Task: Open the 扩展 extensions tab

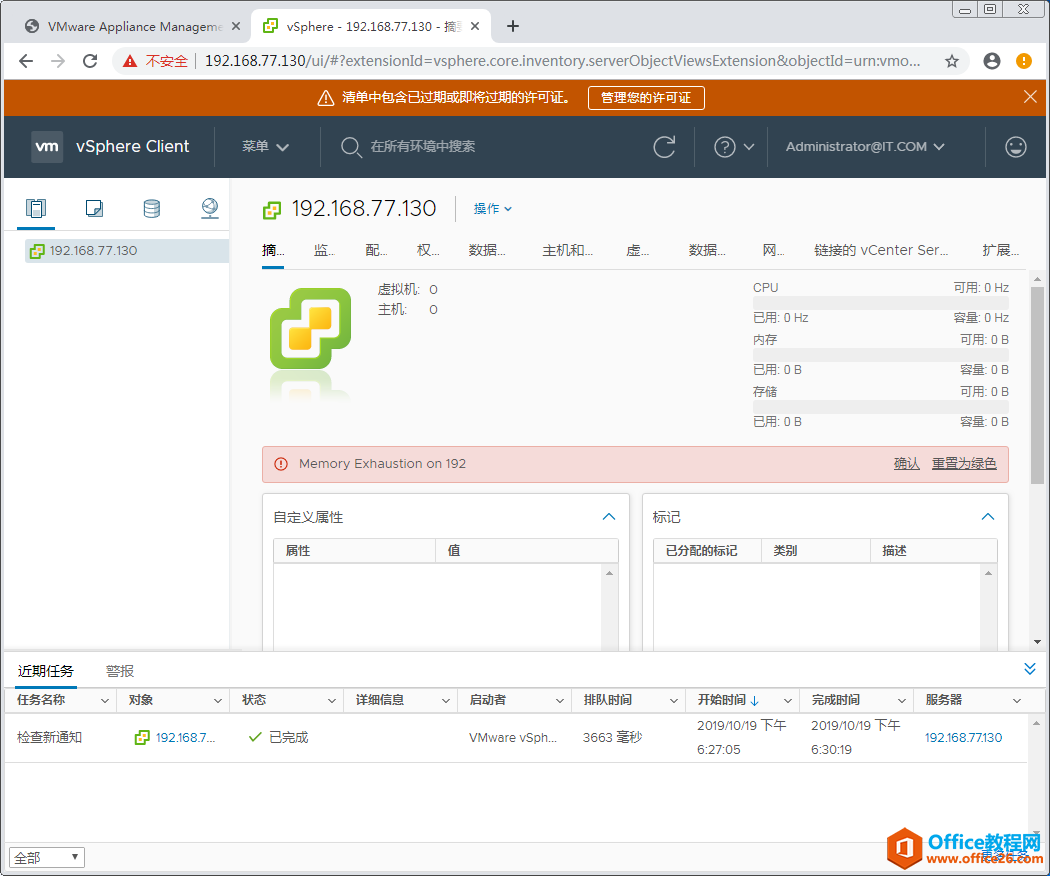Action: (x=1000, y=250)
